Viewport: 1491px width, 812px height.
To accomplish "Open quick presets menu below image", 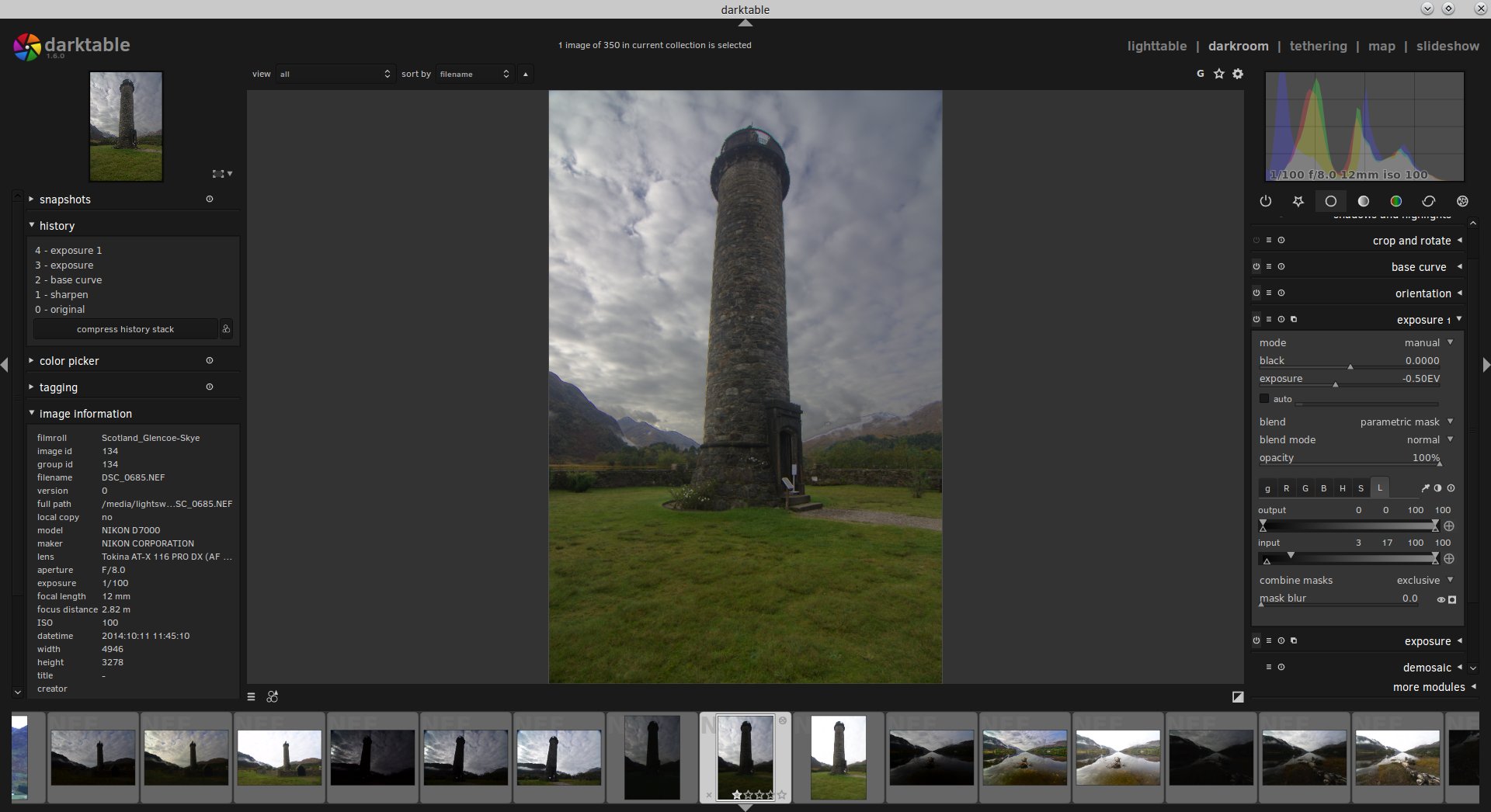I will (251, 696).
